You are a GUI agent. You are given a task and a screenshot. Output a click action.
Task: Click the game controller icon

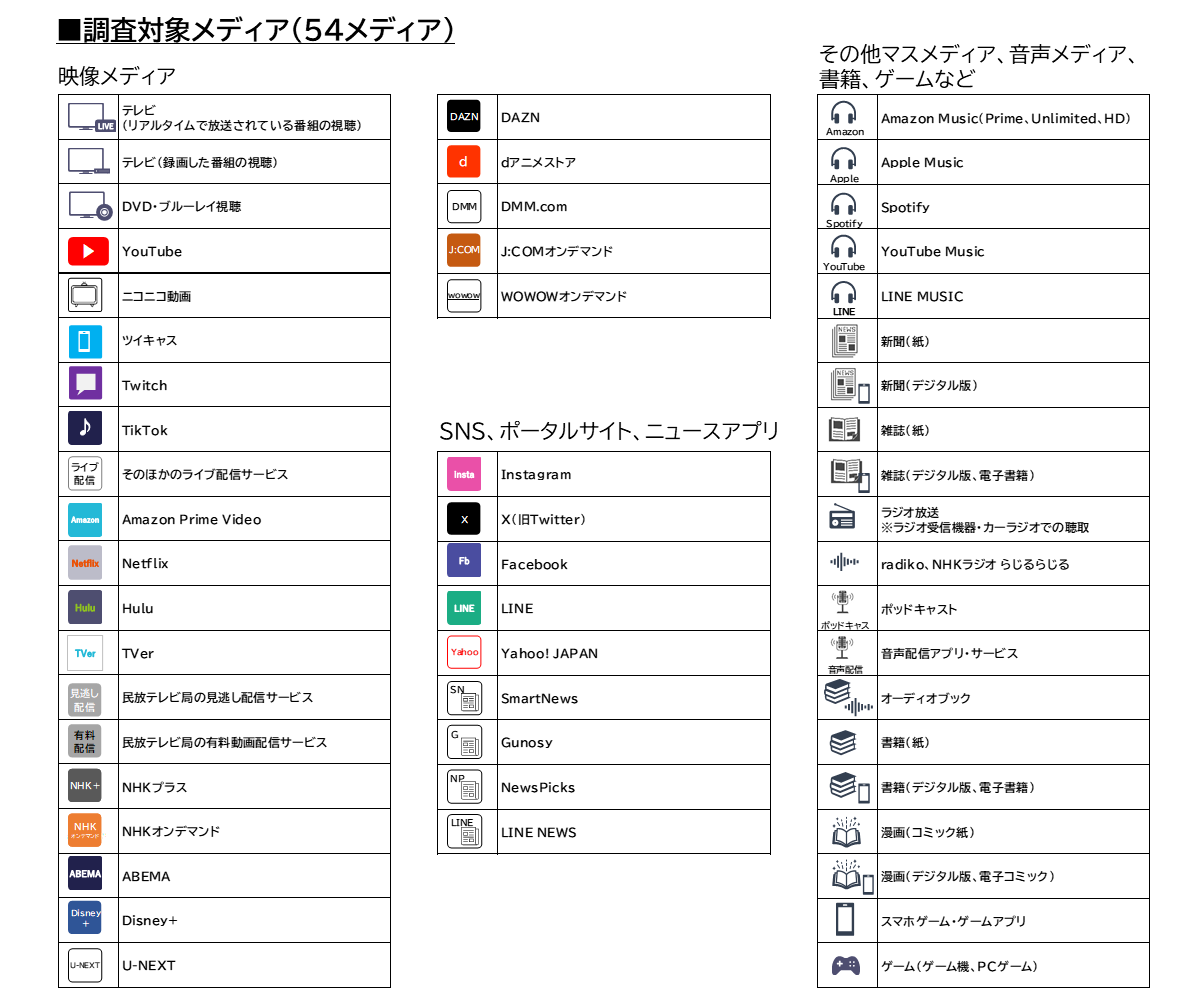(845, 966)
